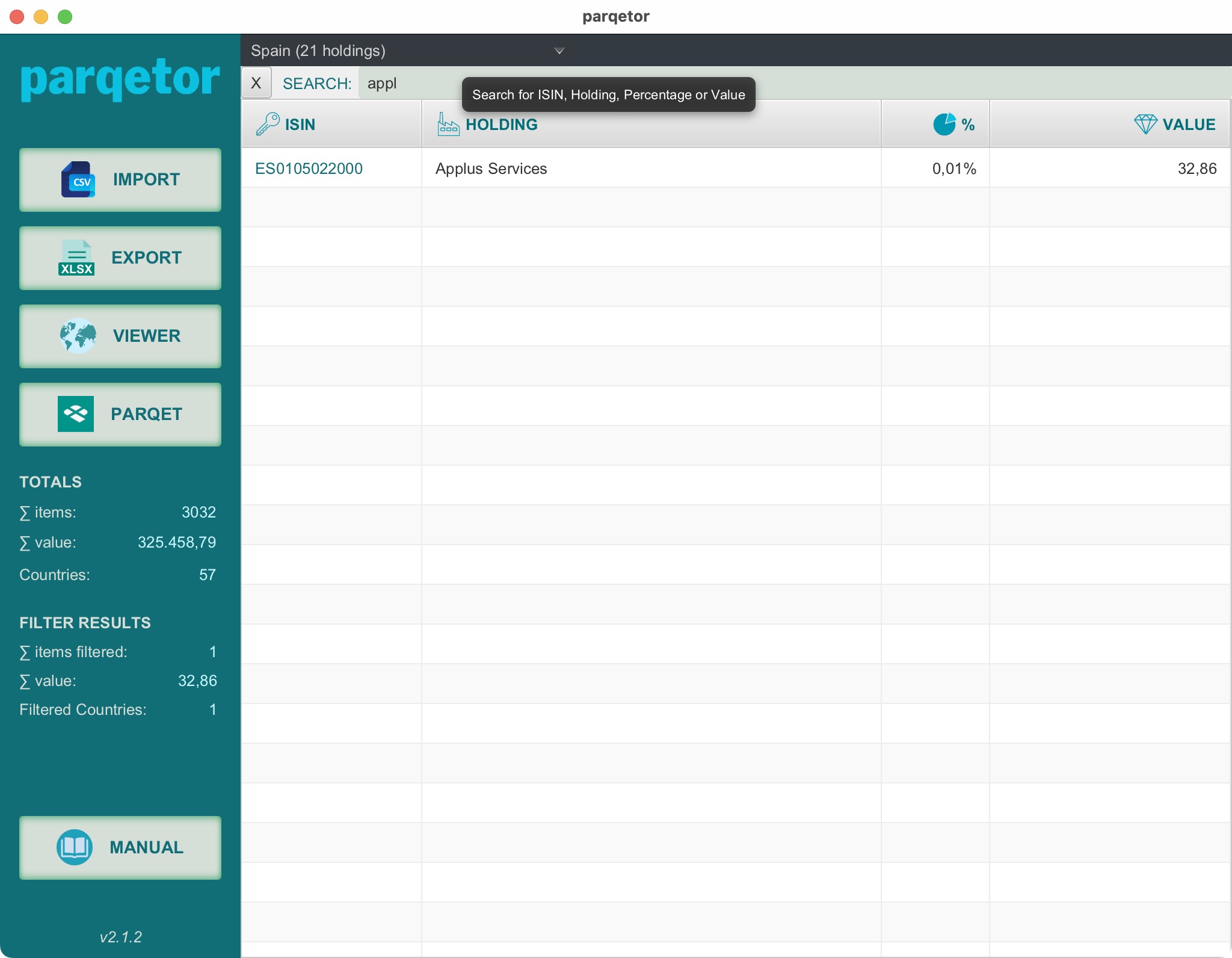1232x958 pixels.
Task: Sort table by VALUE column label
Action: coord(1189,124)
